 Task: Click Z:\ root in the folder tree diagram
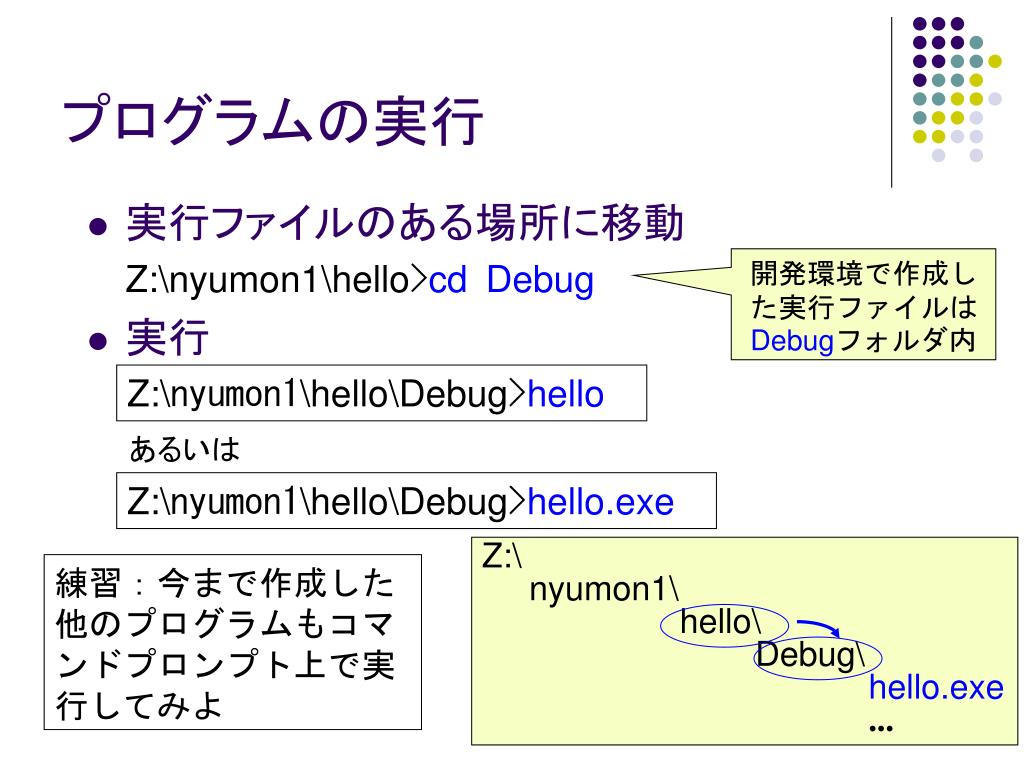coord(502,556)
